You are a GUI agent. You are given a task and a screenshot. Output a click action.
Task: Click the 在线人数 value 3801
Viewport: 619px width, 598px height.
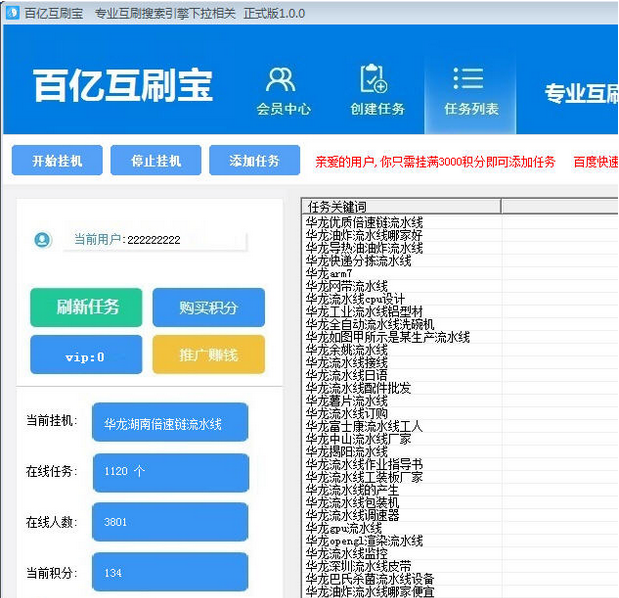[x=170, y=522]
